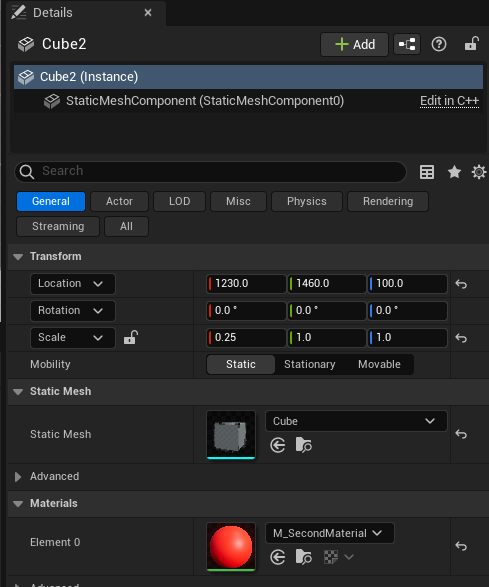The width and height of the screenshot is (489, 587).
Task: Set Mobility to Static
Action: click(241, 364)
